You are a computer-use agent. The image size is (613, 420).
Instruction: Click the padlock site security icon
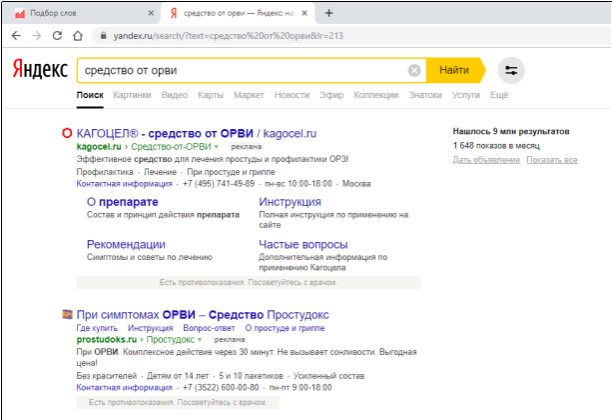tap(103, 36)
